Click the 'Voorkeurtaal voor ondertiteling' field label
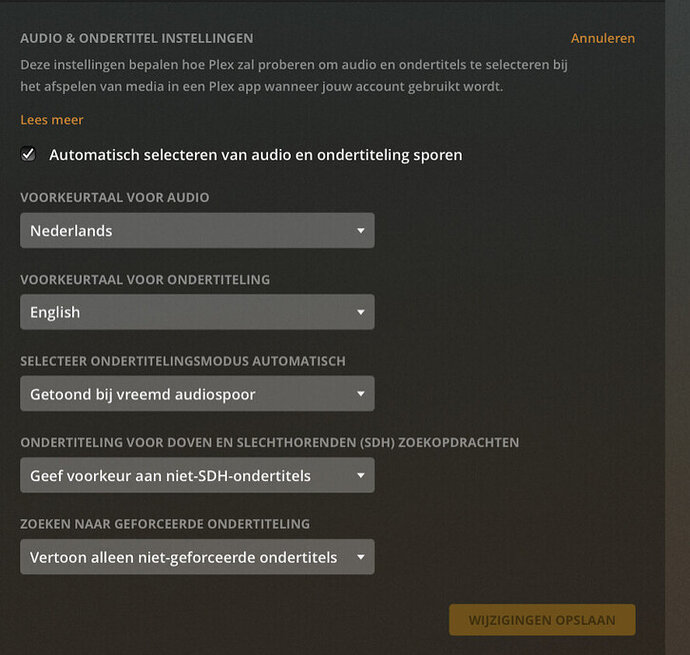This screenshot has height=655, width=690. (x=145, y=280)
